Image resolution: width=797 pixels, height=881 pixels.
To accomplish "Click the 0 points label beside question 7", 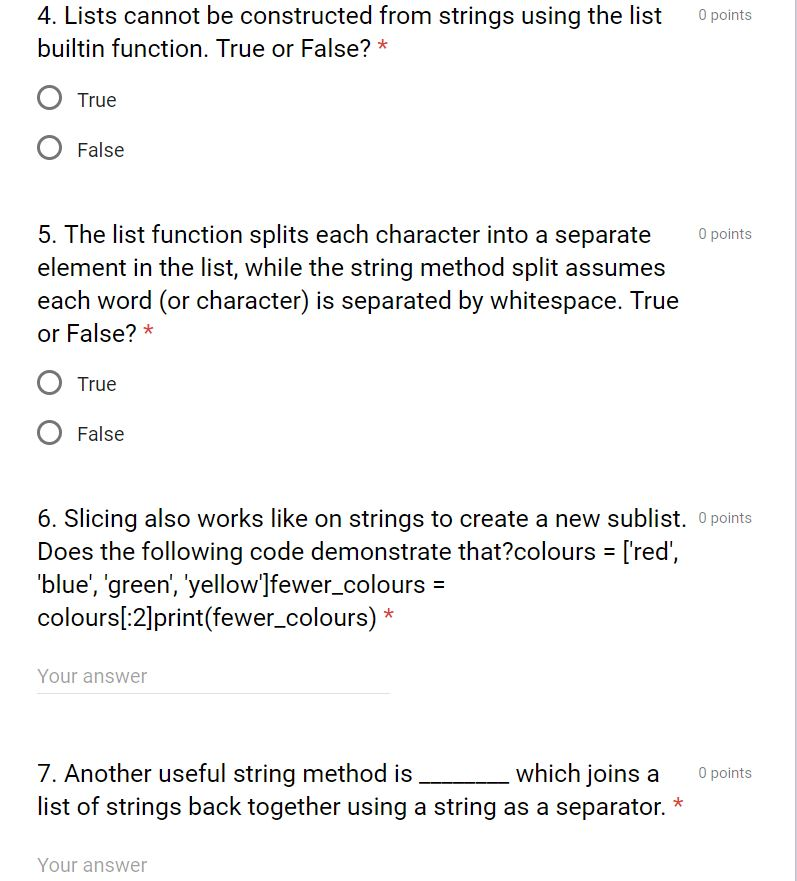I will pyautogui.click(x=724, y=772).
